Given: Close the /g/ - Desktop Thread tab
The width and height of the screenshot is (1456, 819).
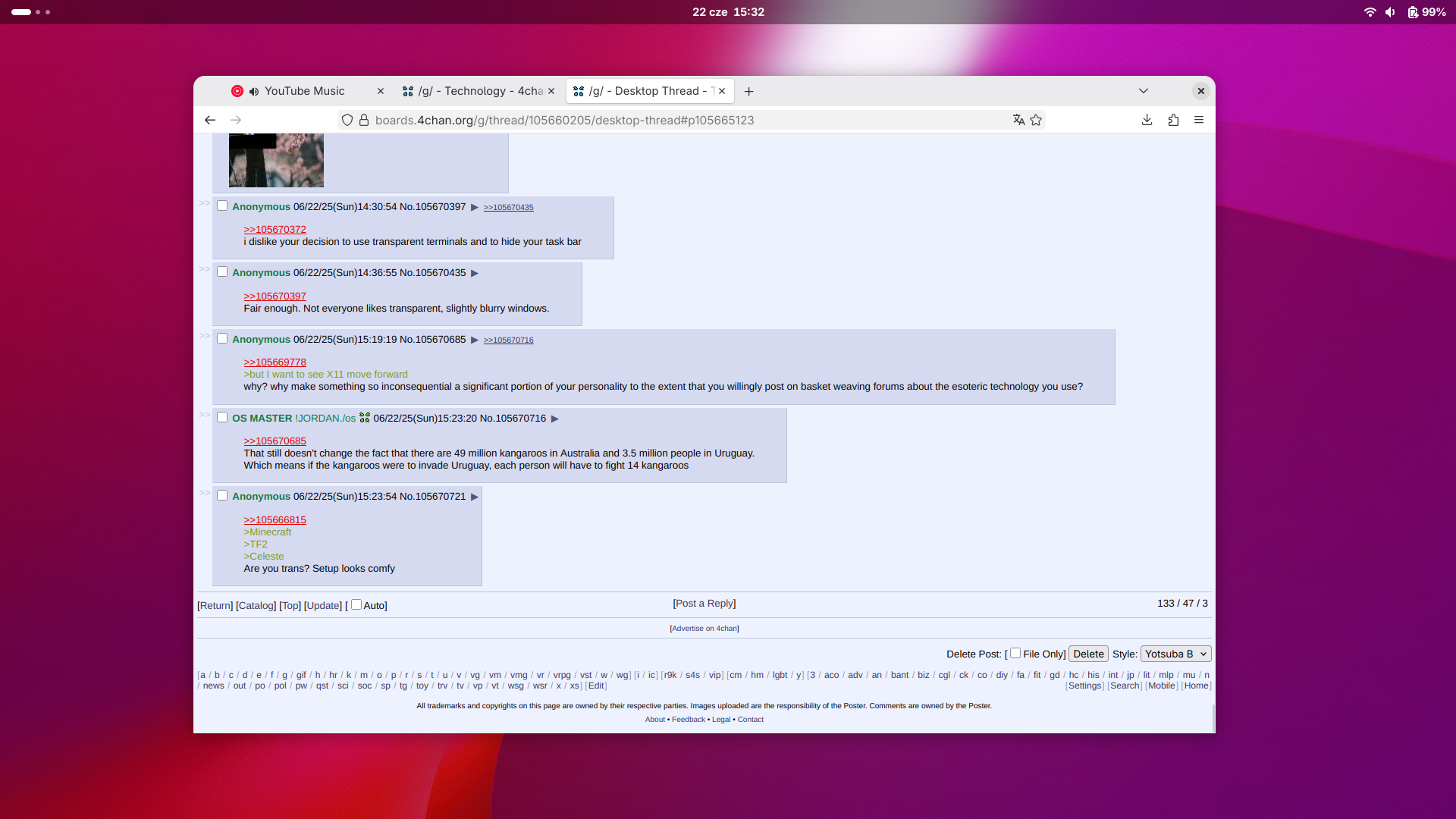Looking at the screenshot, I should point(722,91).
